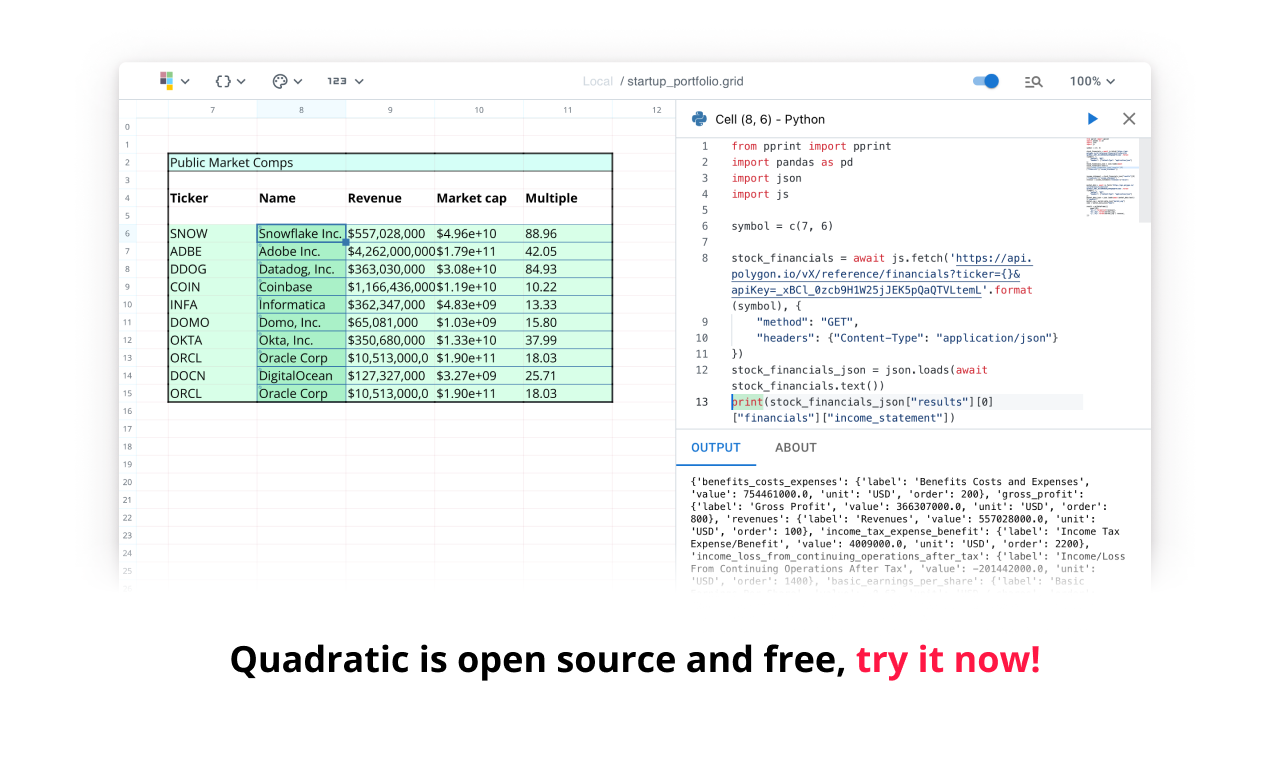The height and width of the screenshot is (760, 1270).
Task: Place cursor on code line 6 symbol assignment
Action: coord(782,226)
